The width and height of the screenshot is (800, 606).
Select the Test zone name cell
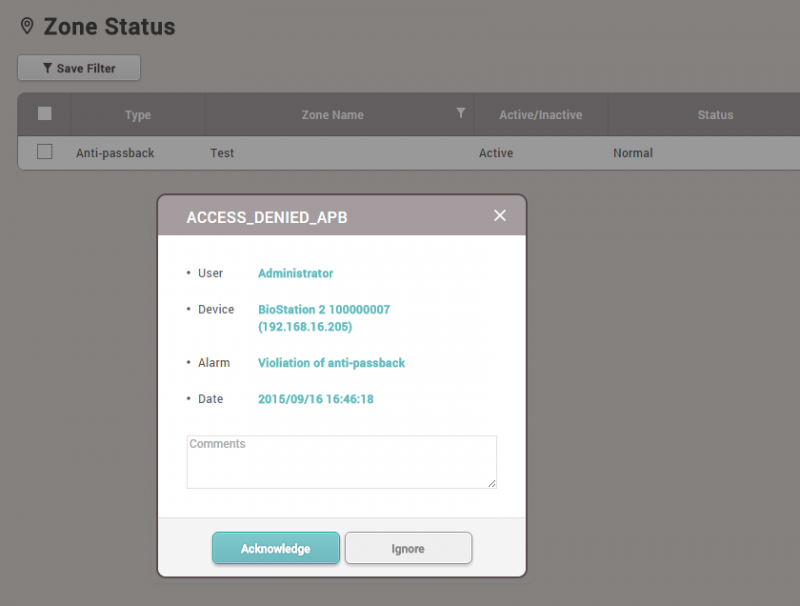[x=222, y=153]
